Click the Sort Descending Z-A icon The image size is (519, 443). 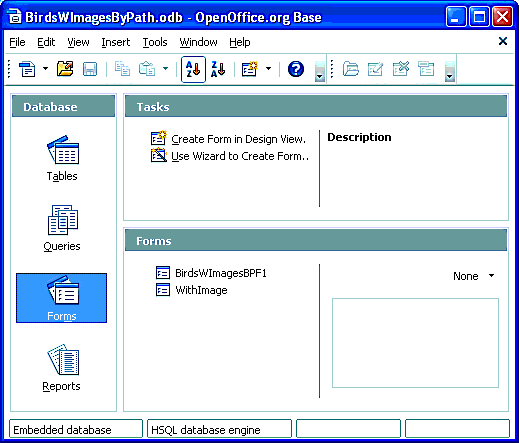pos(218,69)
